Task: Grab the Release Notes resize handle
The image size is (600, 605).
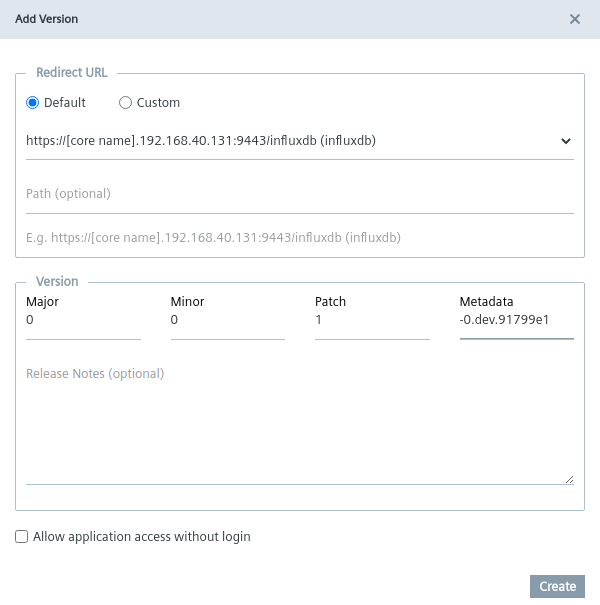Action: pyautogui.click(x=569, y=479)
